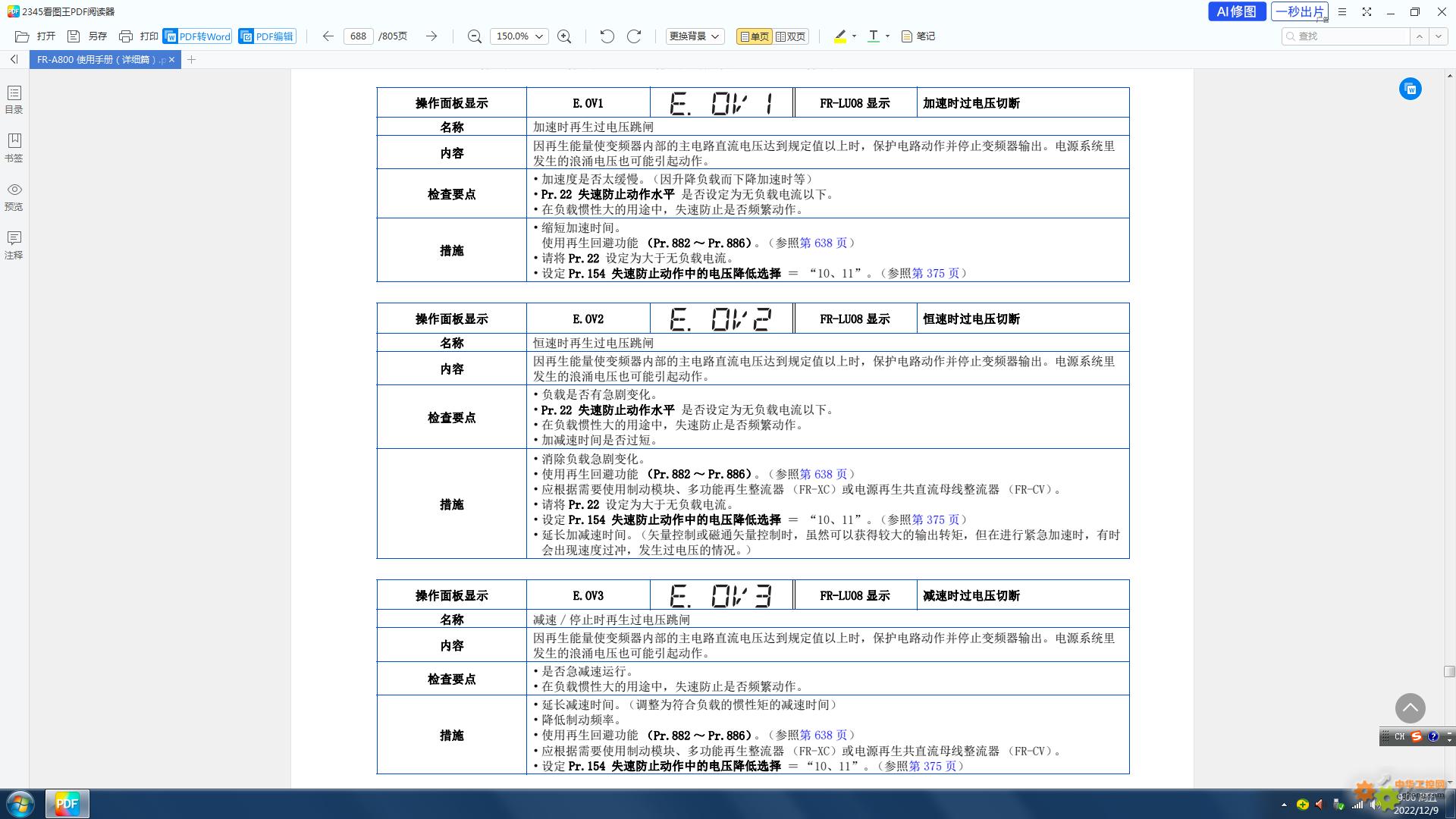Select the yellow highlighter tool
Screen dimensions: 1456x819
pyautogui.click(x=840, y=36)
